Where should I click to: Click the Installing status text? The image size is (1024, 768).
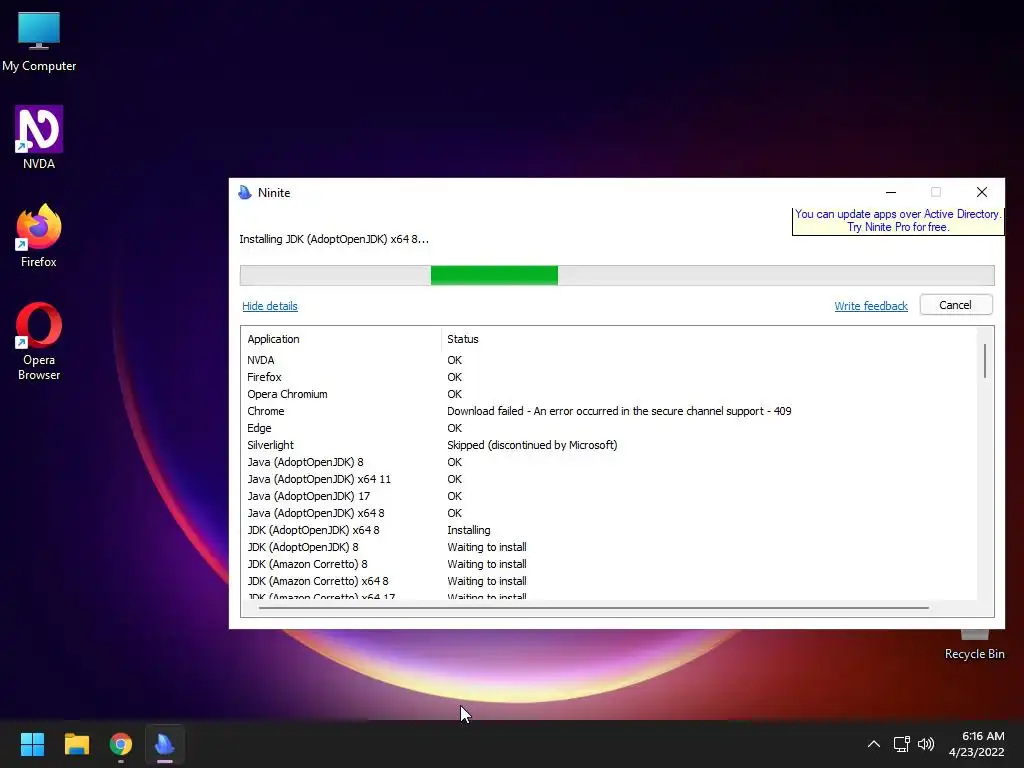point(468,530)
